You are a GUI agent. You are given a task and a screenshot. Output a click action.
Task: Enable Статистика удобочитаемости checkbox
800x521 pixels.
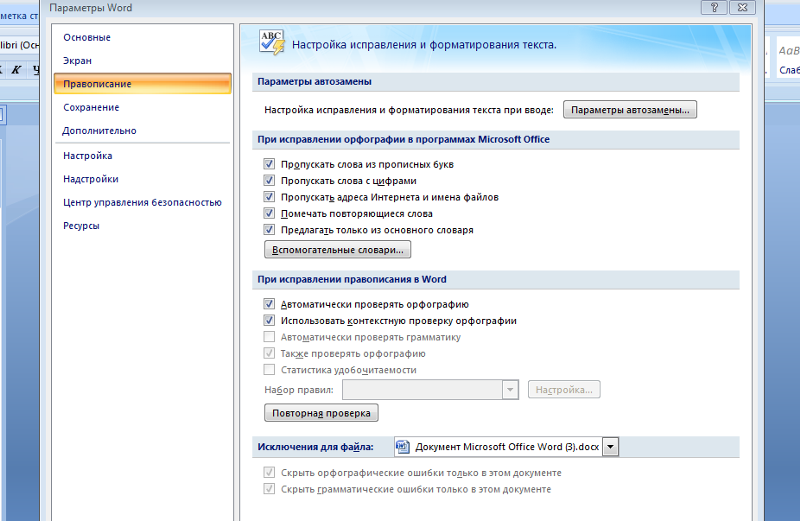coord(269,369)
